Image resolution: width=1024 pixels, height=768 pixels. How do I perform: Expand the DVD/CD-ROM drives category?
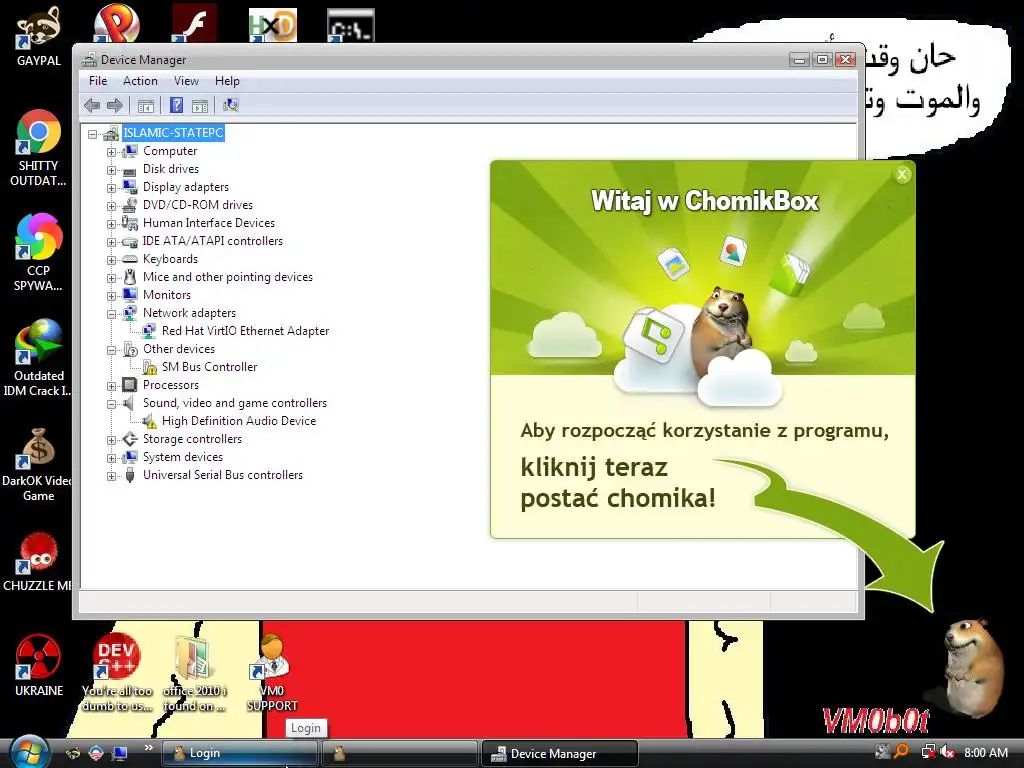[112, 206]
